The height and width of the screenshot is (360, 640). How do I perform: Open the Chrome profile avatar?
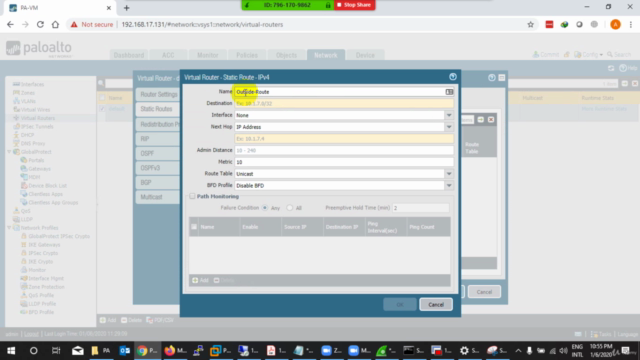tap(615, 24)
